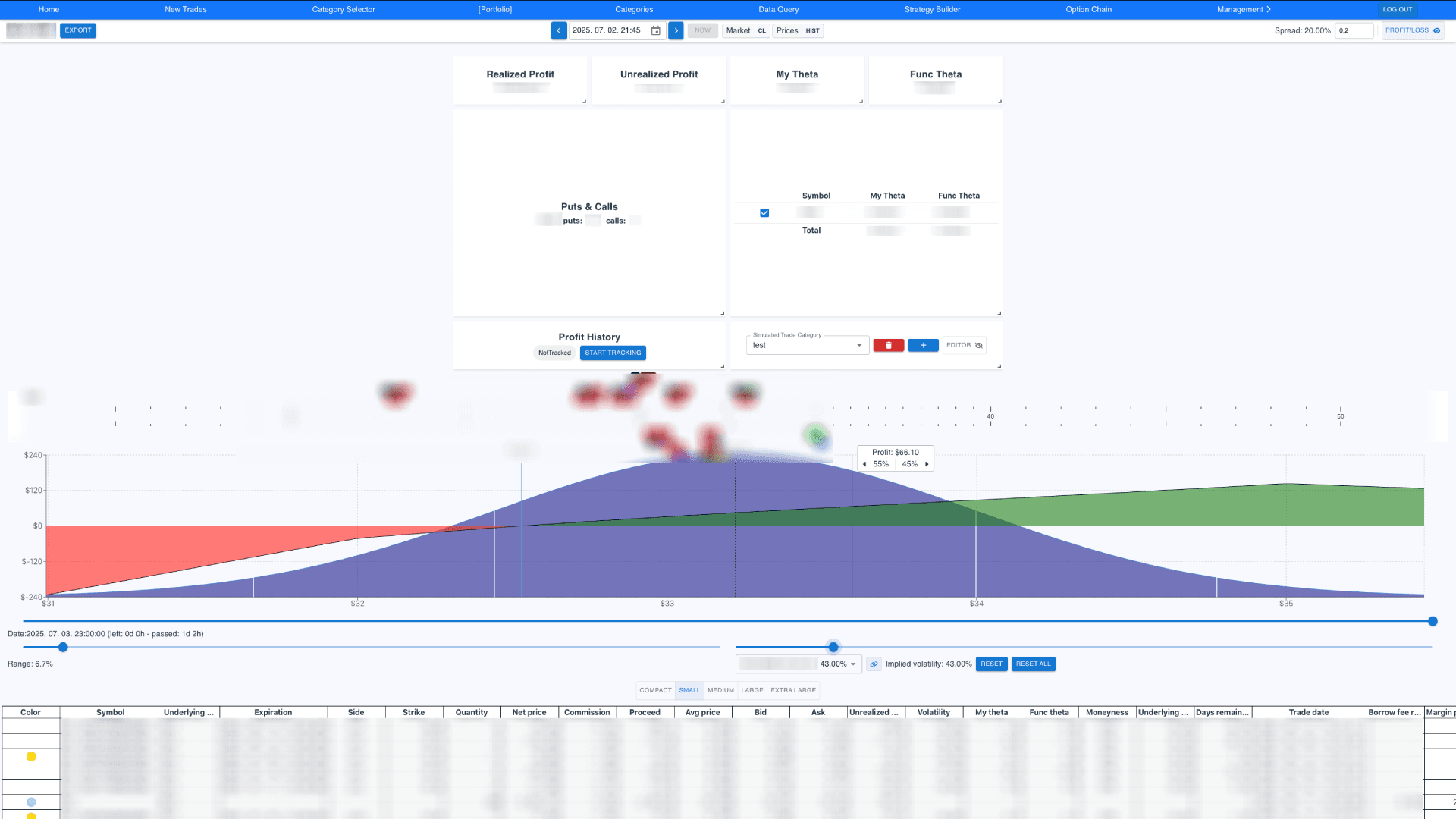1456x819 pixels.
Task: Select SMALL table size
Action: point(689,690)
